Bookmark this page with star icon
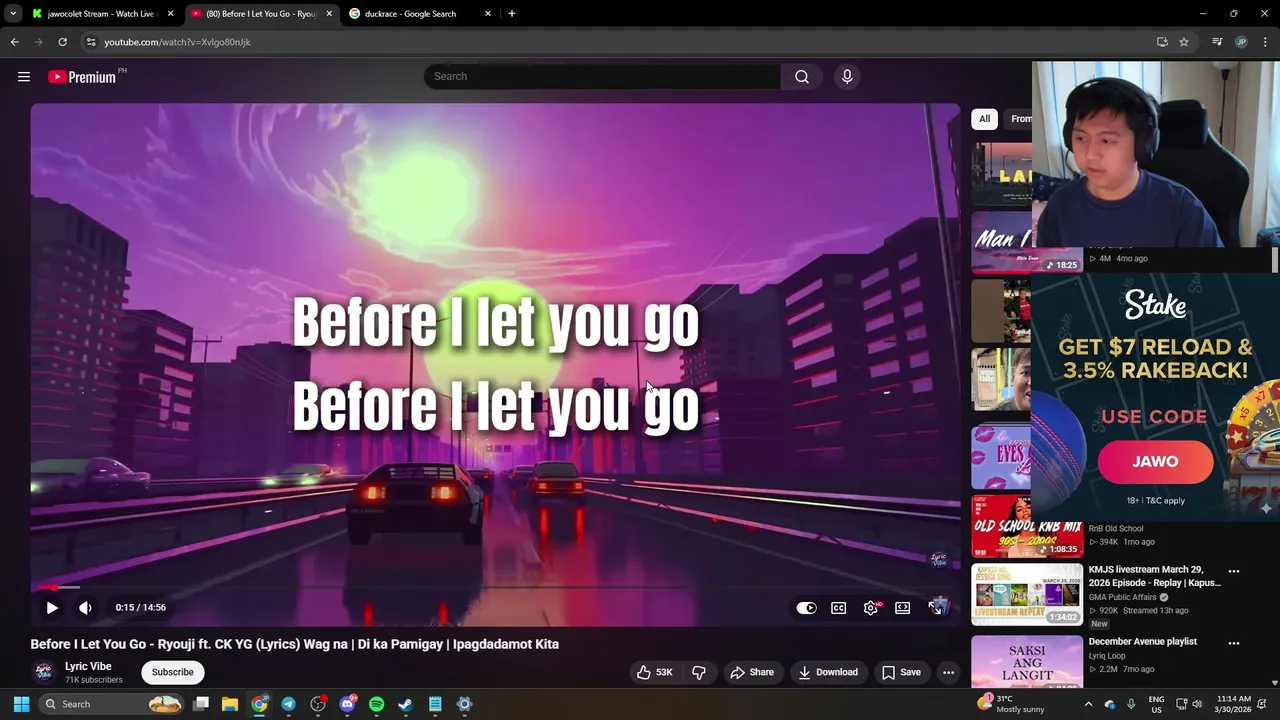Screen dimensions: 1280x720 pos(1184,42)
